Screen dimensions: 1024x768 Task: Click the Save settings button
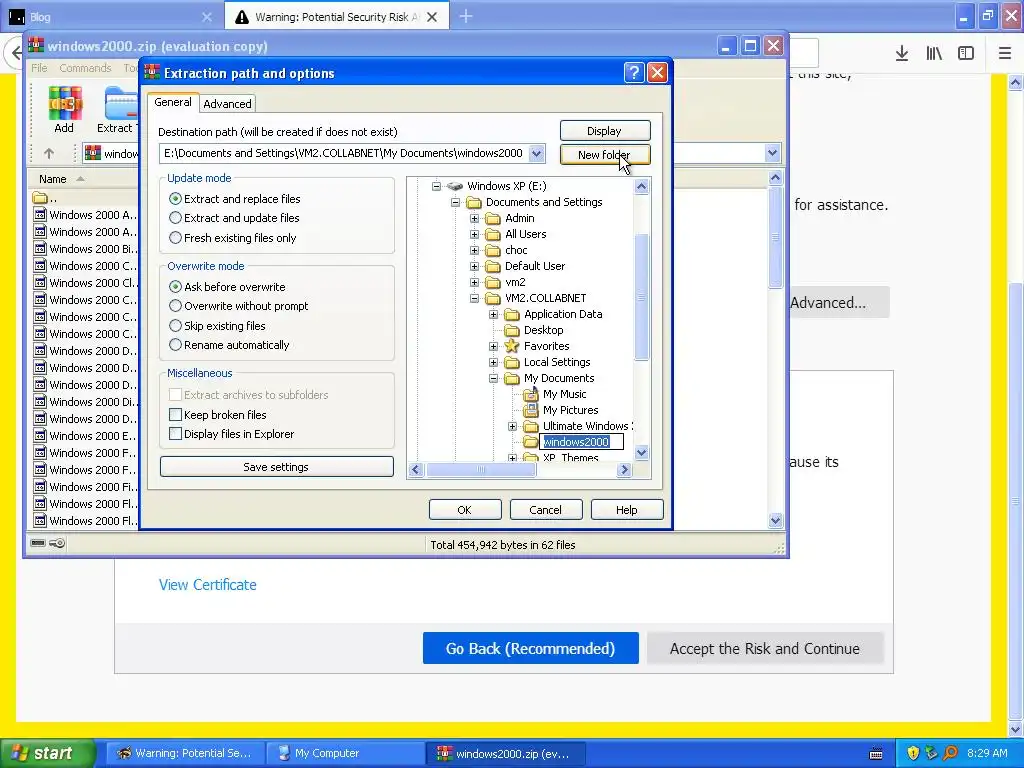[276, 467]
